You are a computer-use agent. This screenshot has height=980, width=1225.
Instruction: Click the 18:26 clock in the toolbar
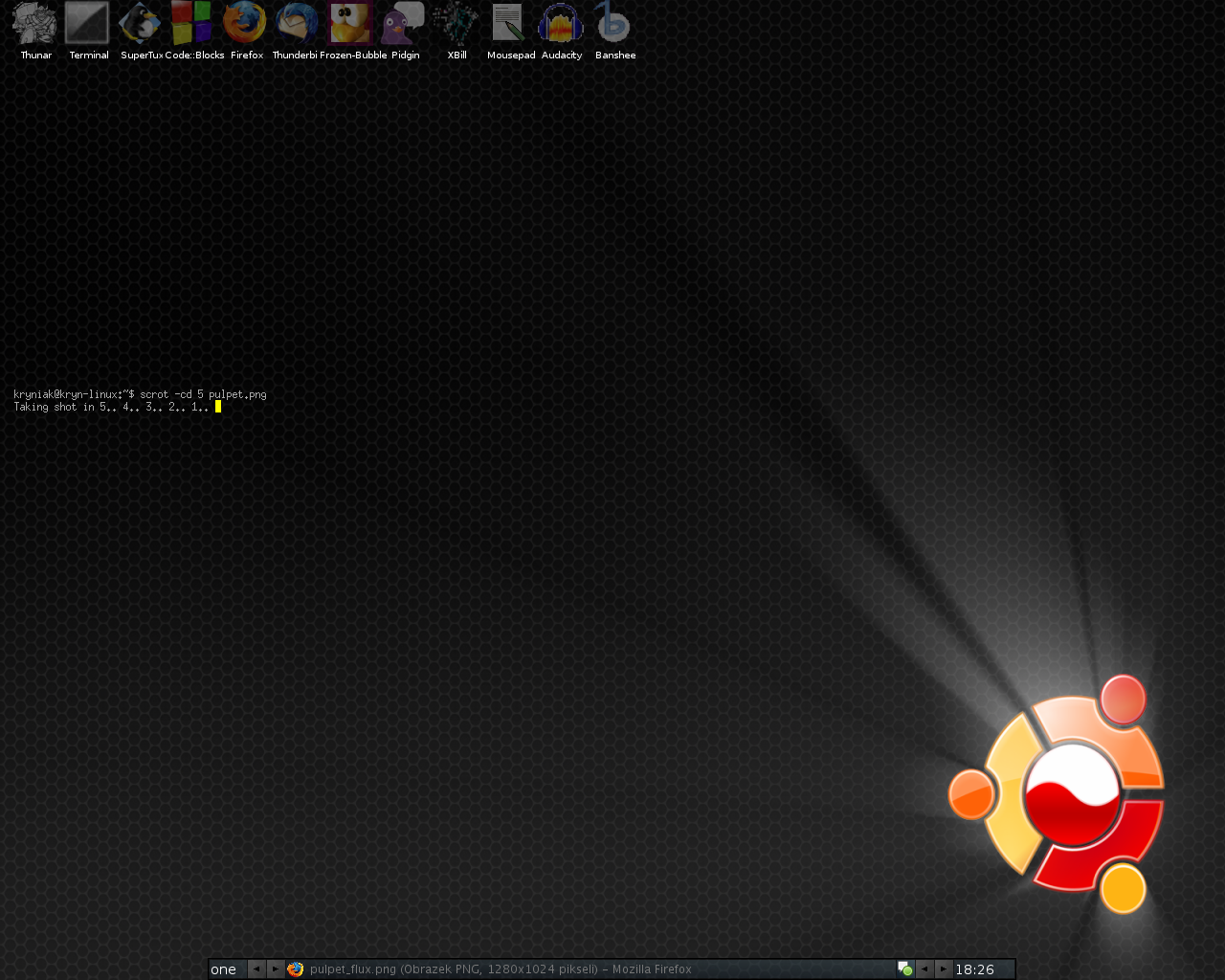click(x=975, y=969)
